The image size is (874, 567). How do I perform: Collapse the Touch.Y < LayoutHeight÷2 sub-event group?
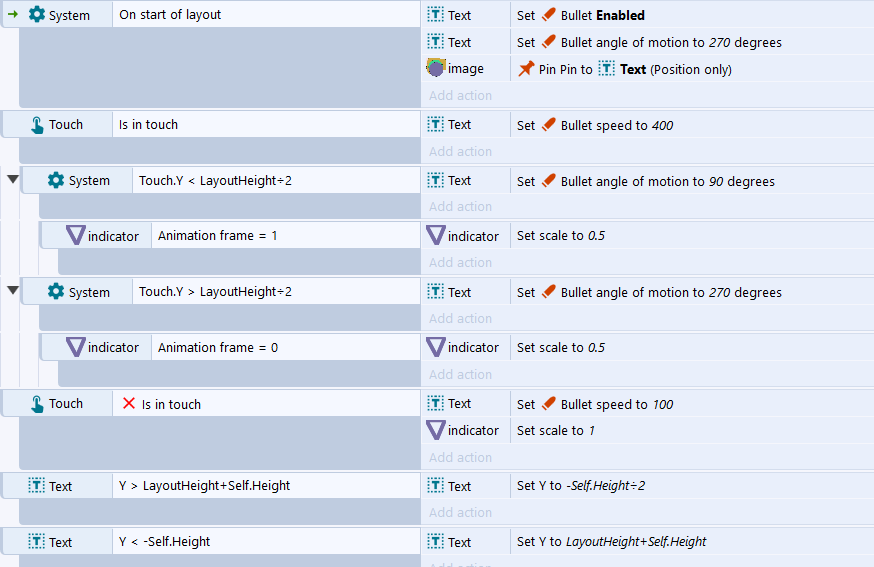coord(13,179)
